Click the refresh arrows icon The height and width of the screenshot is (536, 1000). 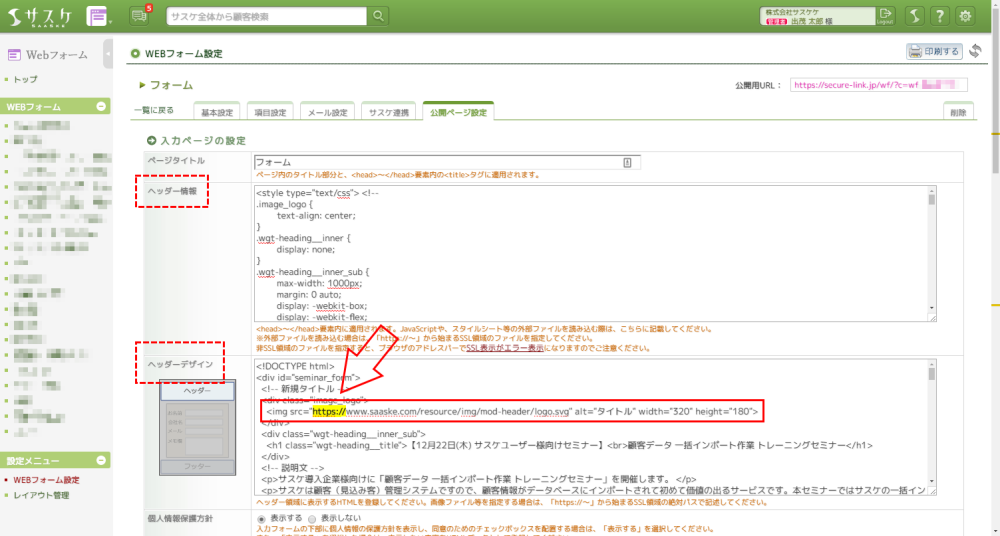[x=975, y=51]
